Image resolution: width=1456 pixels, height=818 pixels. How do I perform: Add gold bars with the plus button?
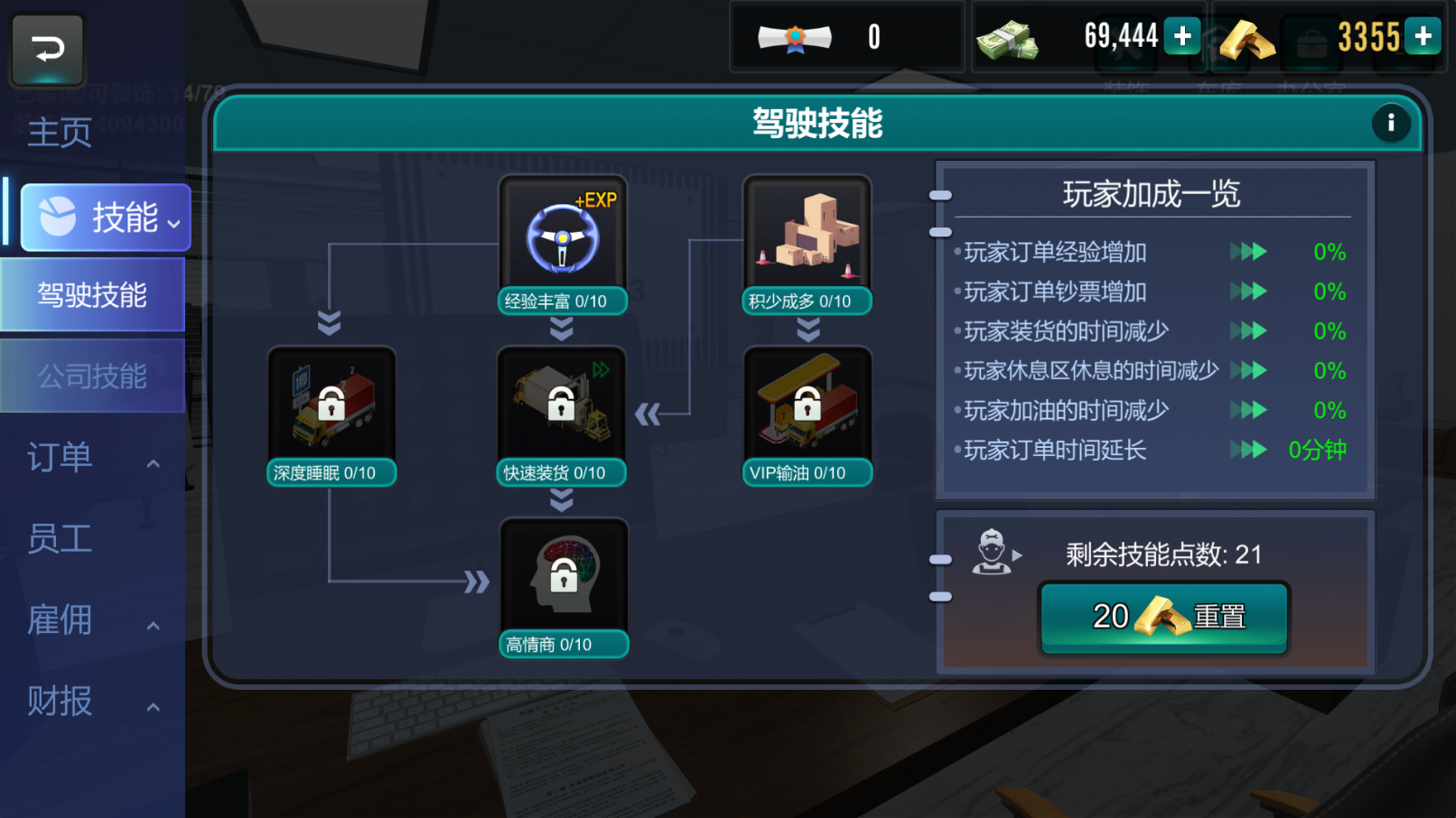tap(1423, 36)
